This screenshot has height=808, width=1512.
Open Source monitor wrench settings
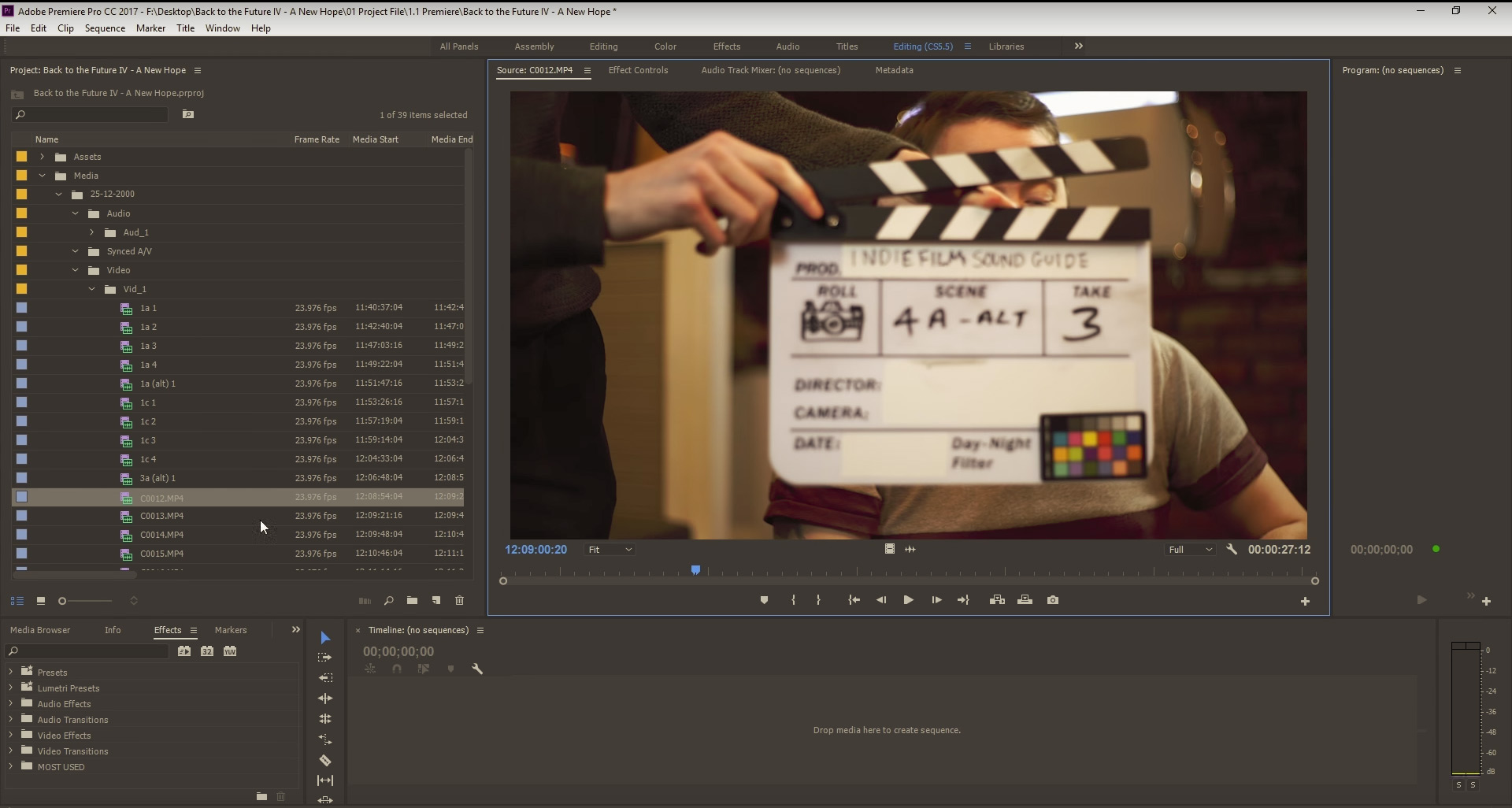pos(1232,550)
